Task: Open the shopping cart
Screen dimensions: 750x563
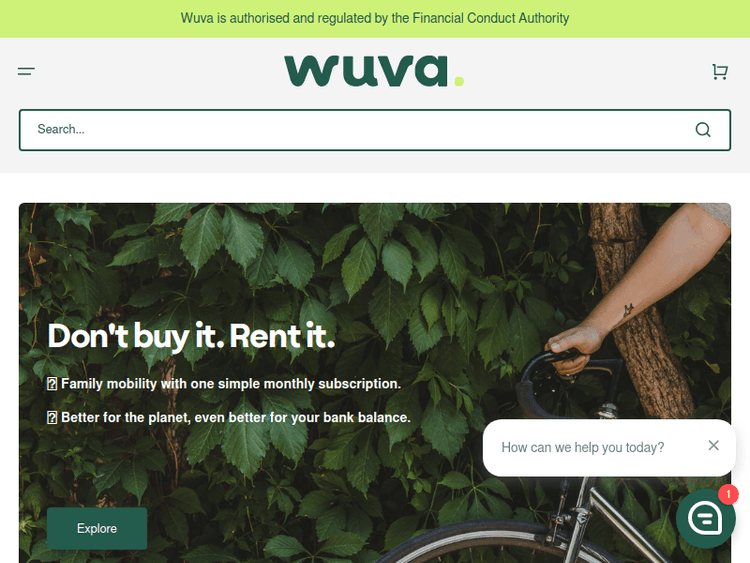Action: (x=720, y=72)
